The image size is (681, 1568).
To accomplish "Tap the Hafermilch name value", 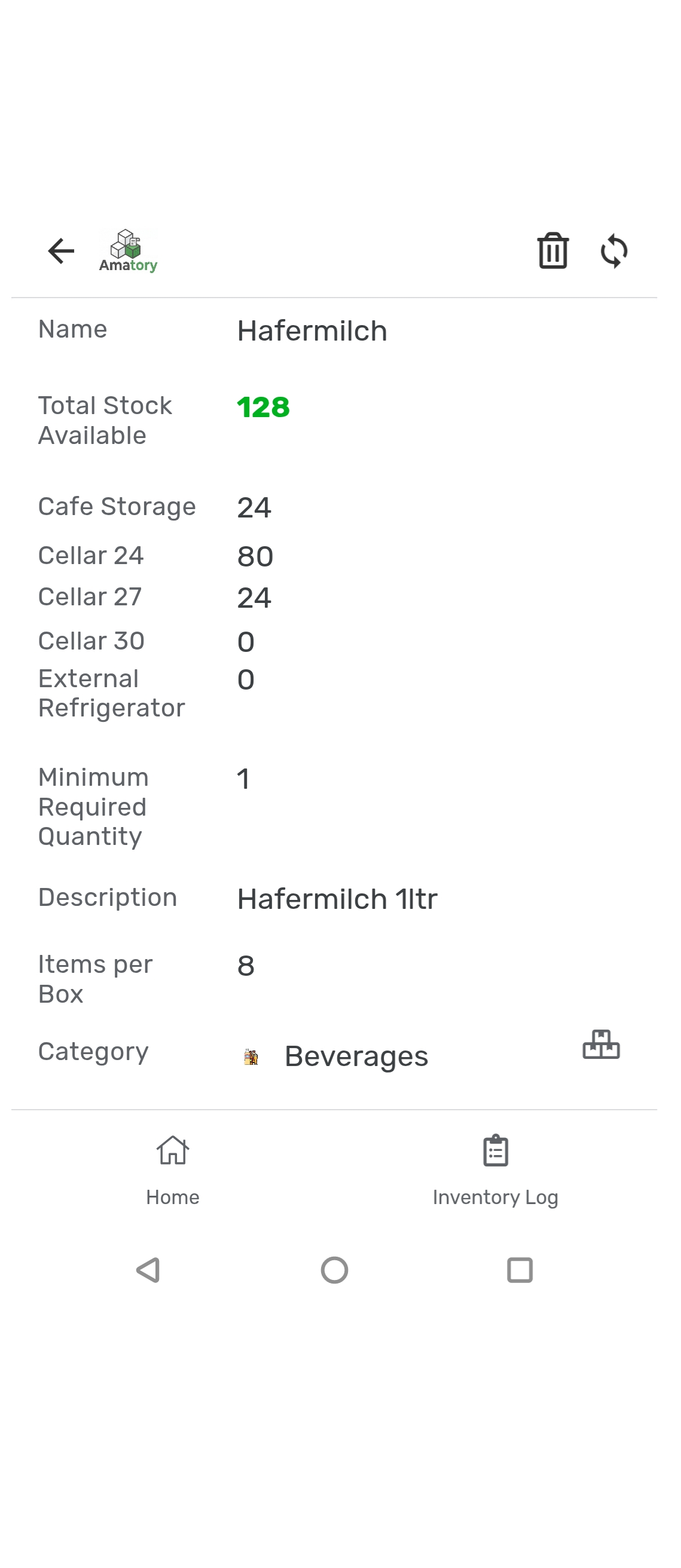I will pyautogui.click(x=312, y=331).
